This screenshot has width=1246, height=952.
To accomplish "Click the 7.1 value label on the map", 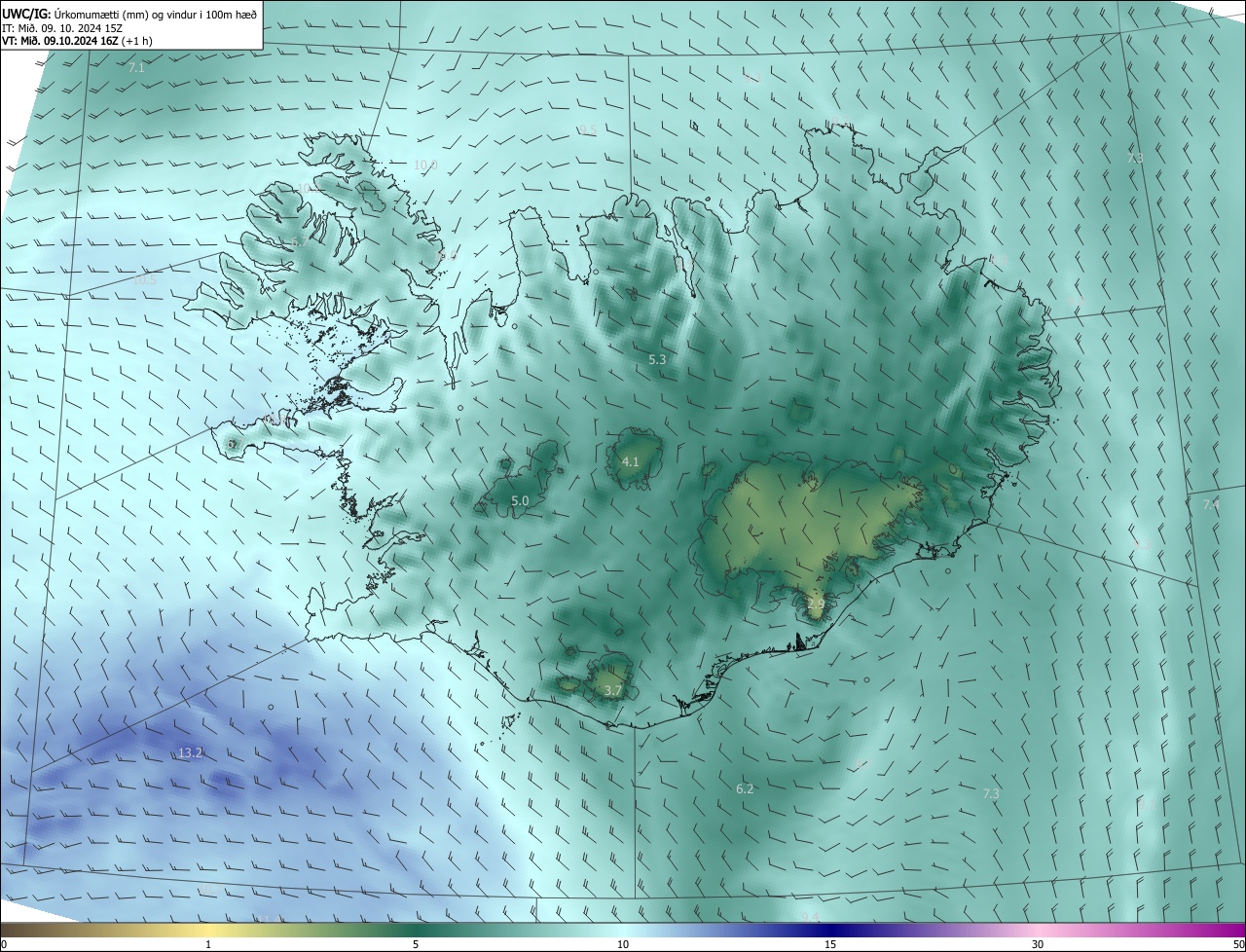I will [x=136, y=67].
